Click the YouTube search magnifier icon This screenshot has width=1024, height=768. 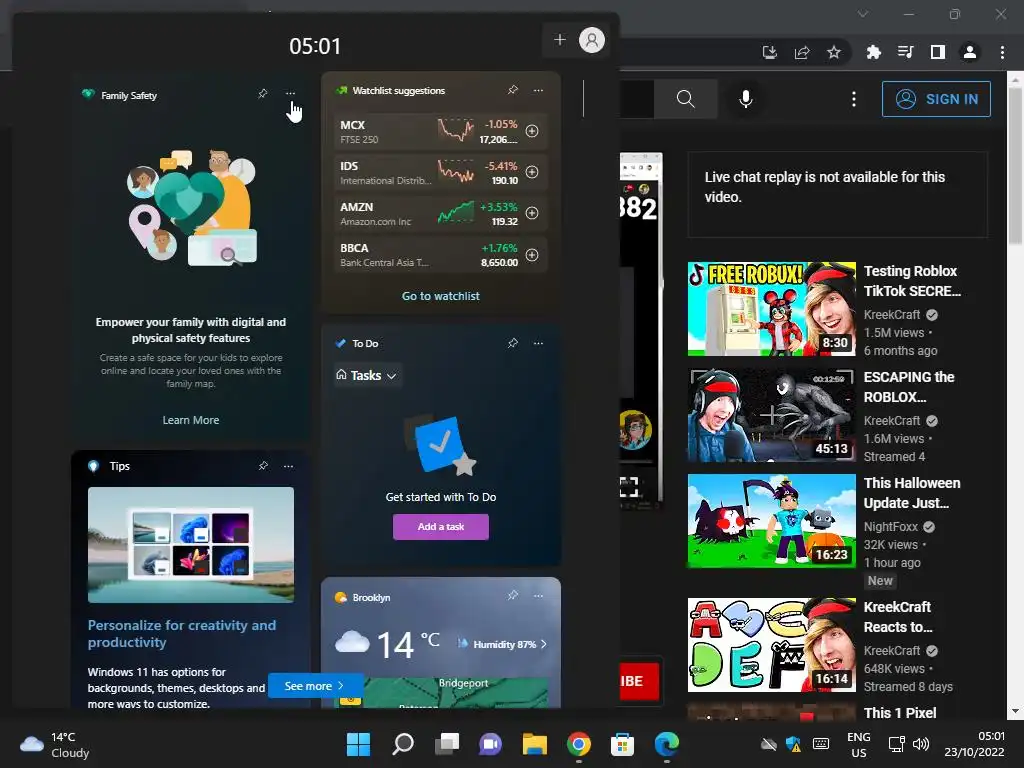click(686, 99)
